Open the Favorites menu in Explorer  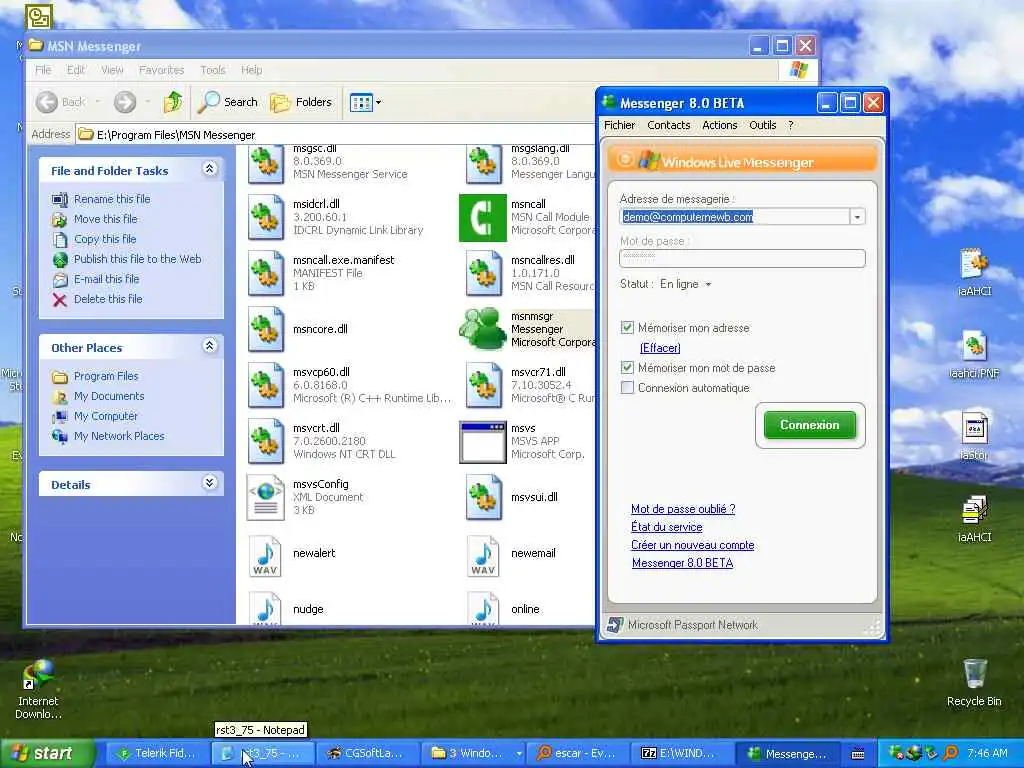point(161,70)
